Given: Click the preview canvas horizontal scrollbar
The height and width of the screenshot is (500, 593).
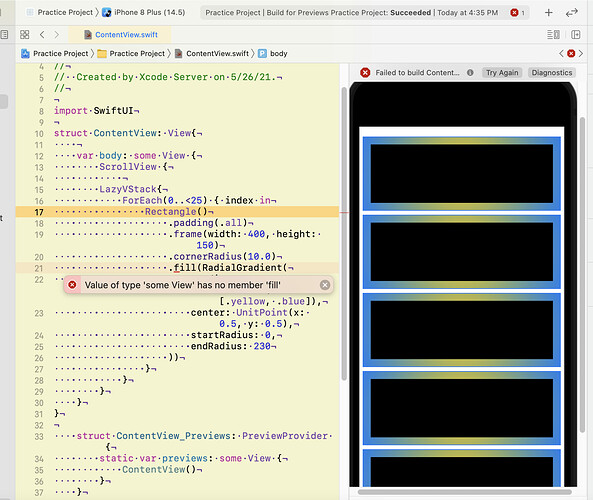Looking at the screenshot, I should pyautogui.click(x=464, y=492).
